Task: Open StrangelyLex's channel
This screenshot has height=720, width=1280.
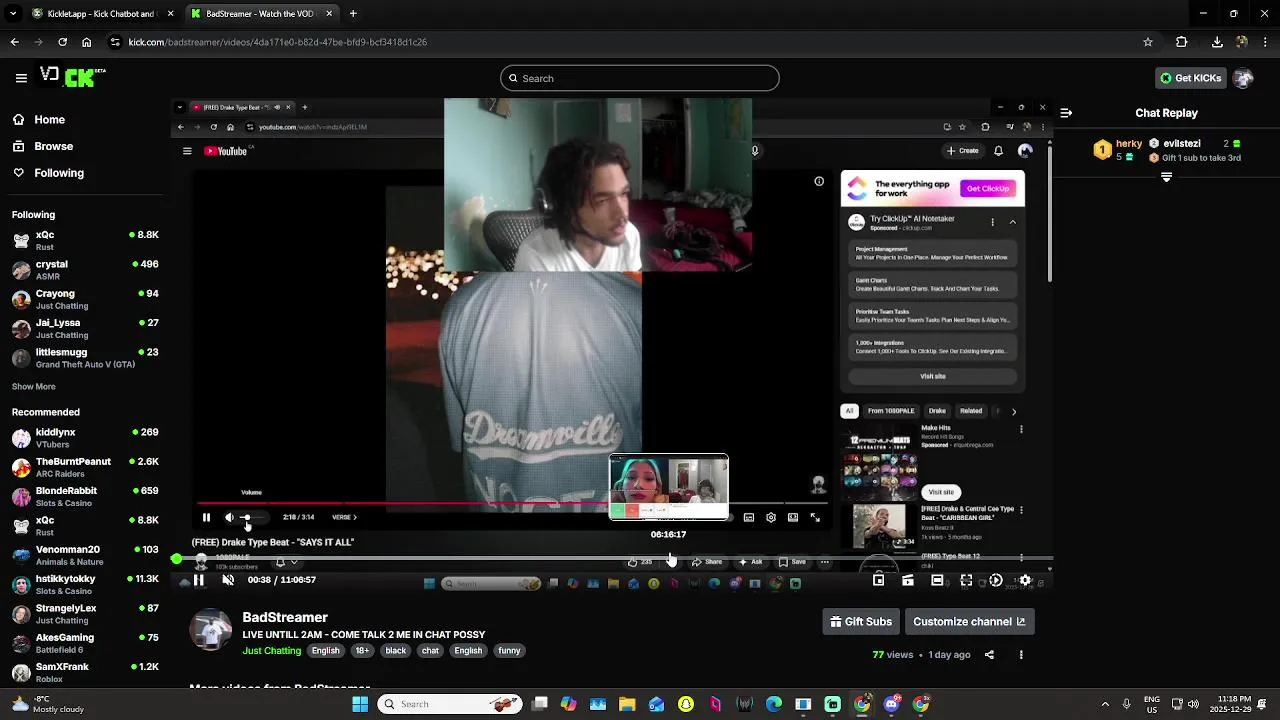Action: [x=85, y=613]
